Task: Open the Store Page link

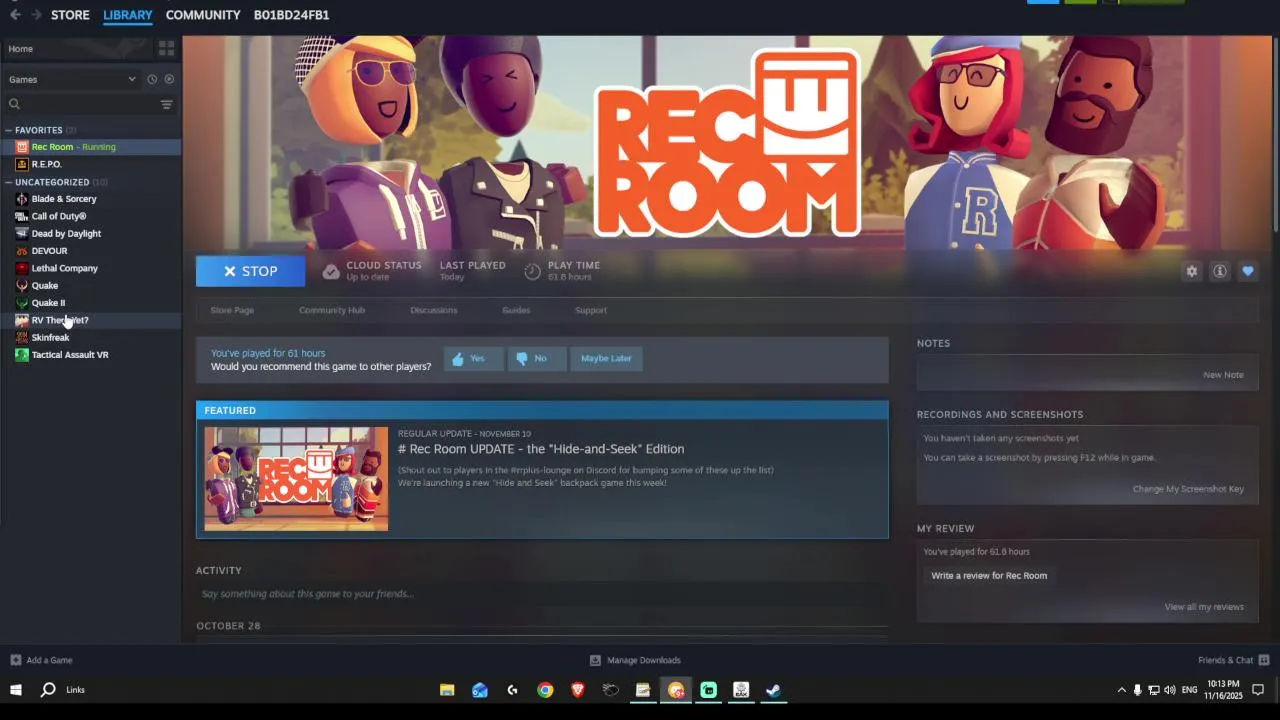Action: tap(232, 310)
